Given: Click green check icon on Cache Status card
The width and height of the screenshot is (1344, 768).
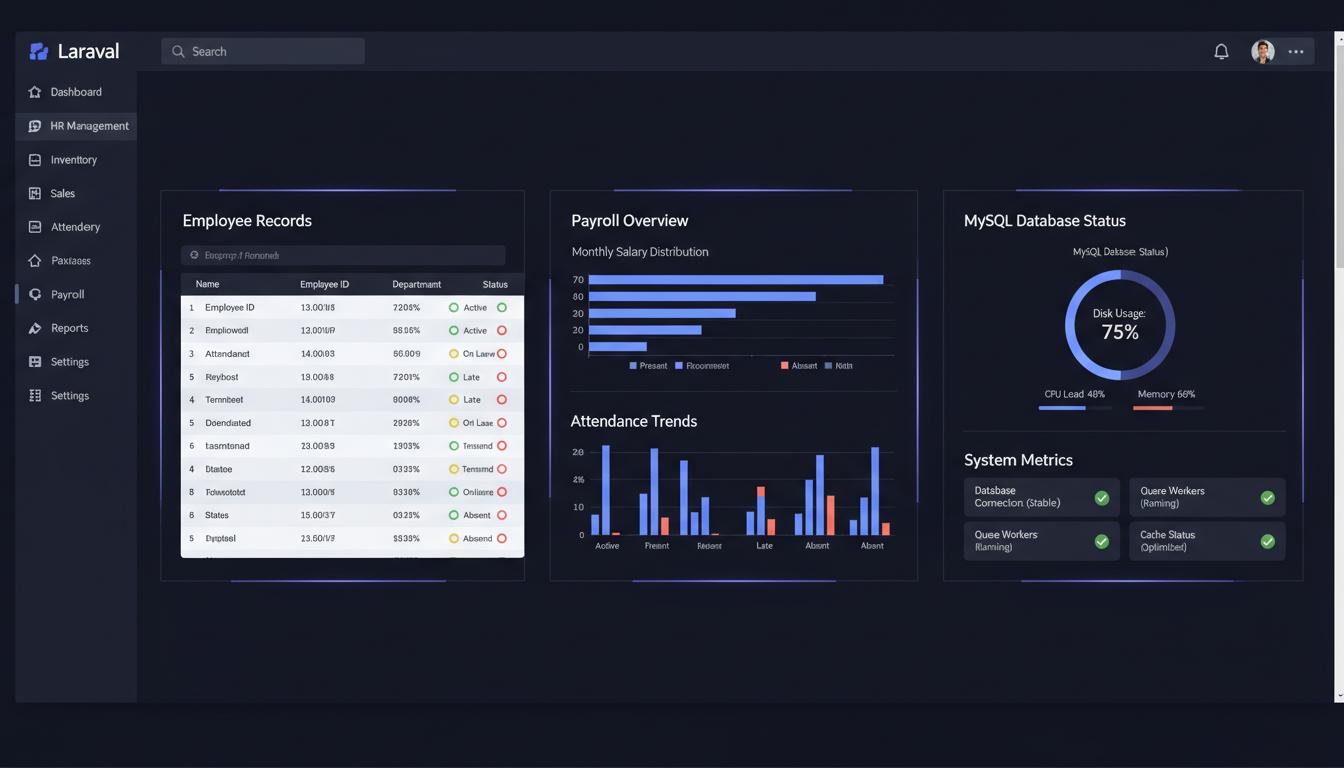Looking at the screenshot, I should click(1268, 541).
